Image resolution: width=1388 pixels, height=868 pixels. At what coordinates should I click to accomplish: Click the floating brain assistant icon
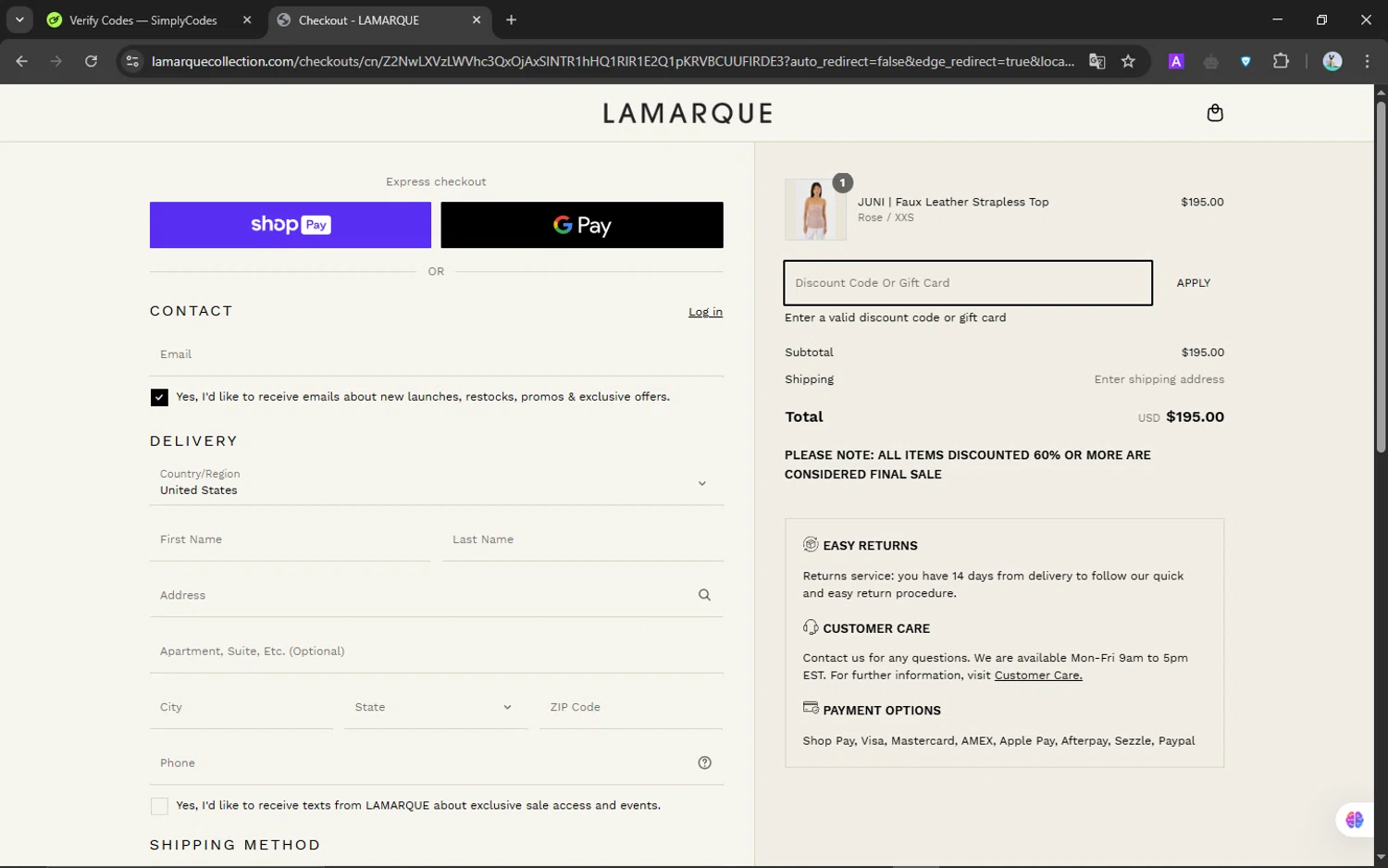coord(1355,820)
